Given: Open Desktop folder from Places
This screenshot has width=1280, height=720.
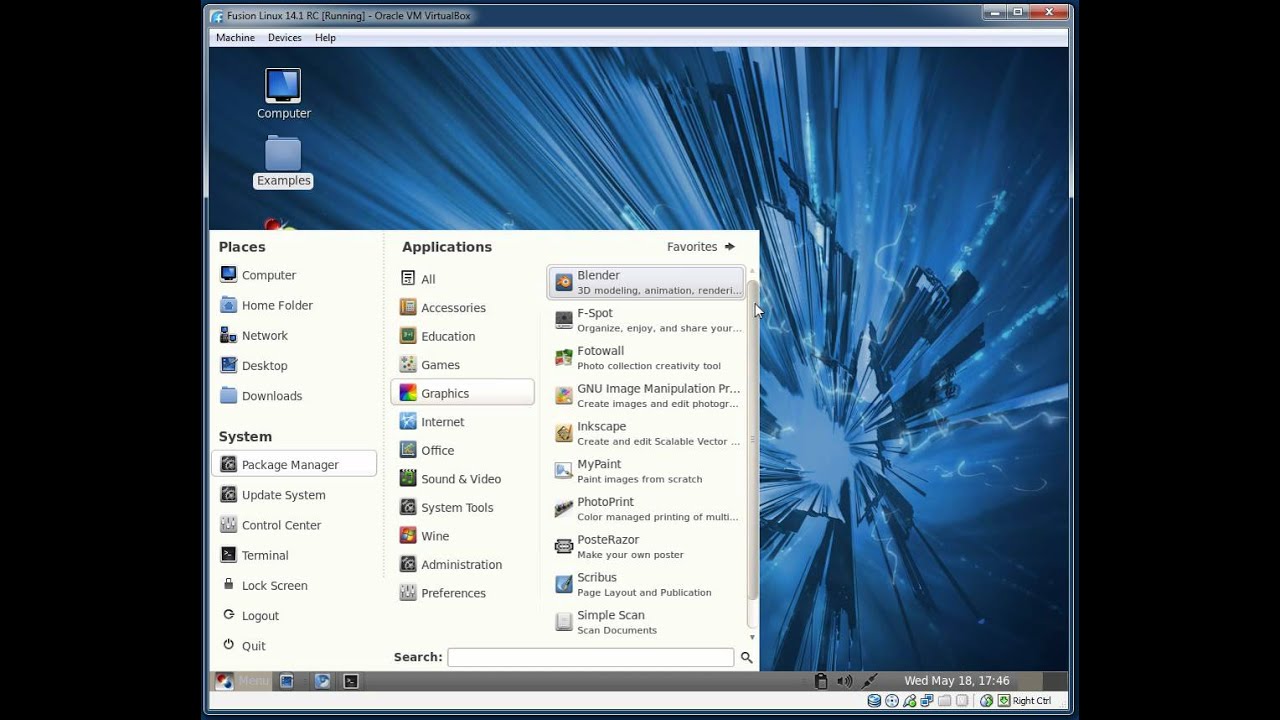Looking at the screenshot, I should pos(294,366).
